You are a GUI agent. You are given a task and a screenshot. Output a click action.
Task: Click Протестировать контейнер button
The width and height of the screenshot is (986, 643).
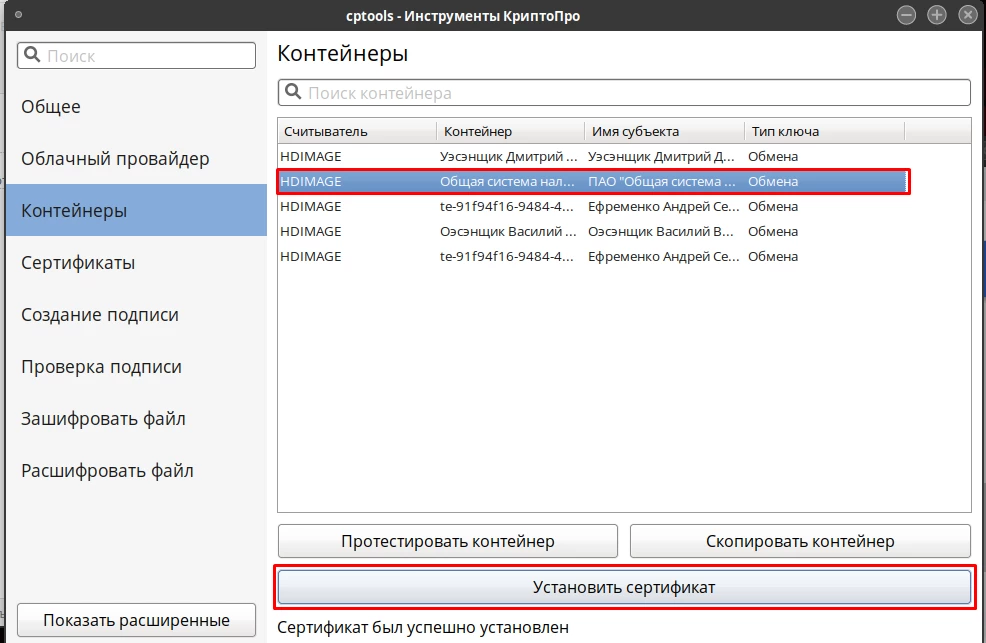tap(448, 541)
